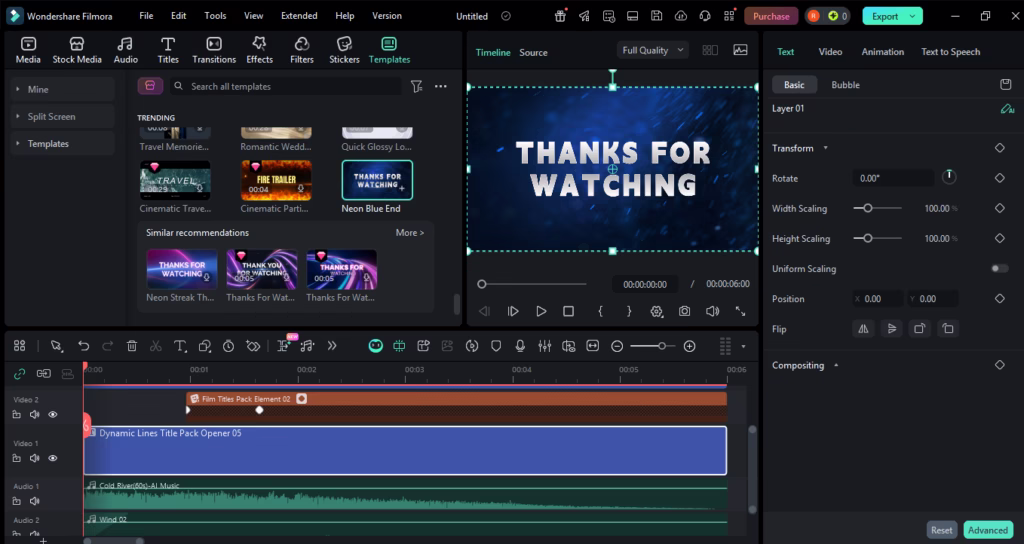Click the voiceover microphone icon
Viewport: 1024px width, 544px height.
coord(520,346)
